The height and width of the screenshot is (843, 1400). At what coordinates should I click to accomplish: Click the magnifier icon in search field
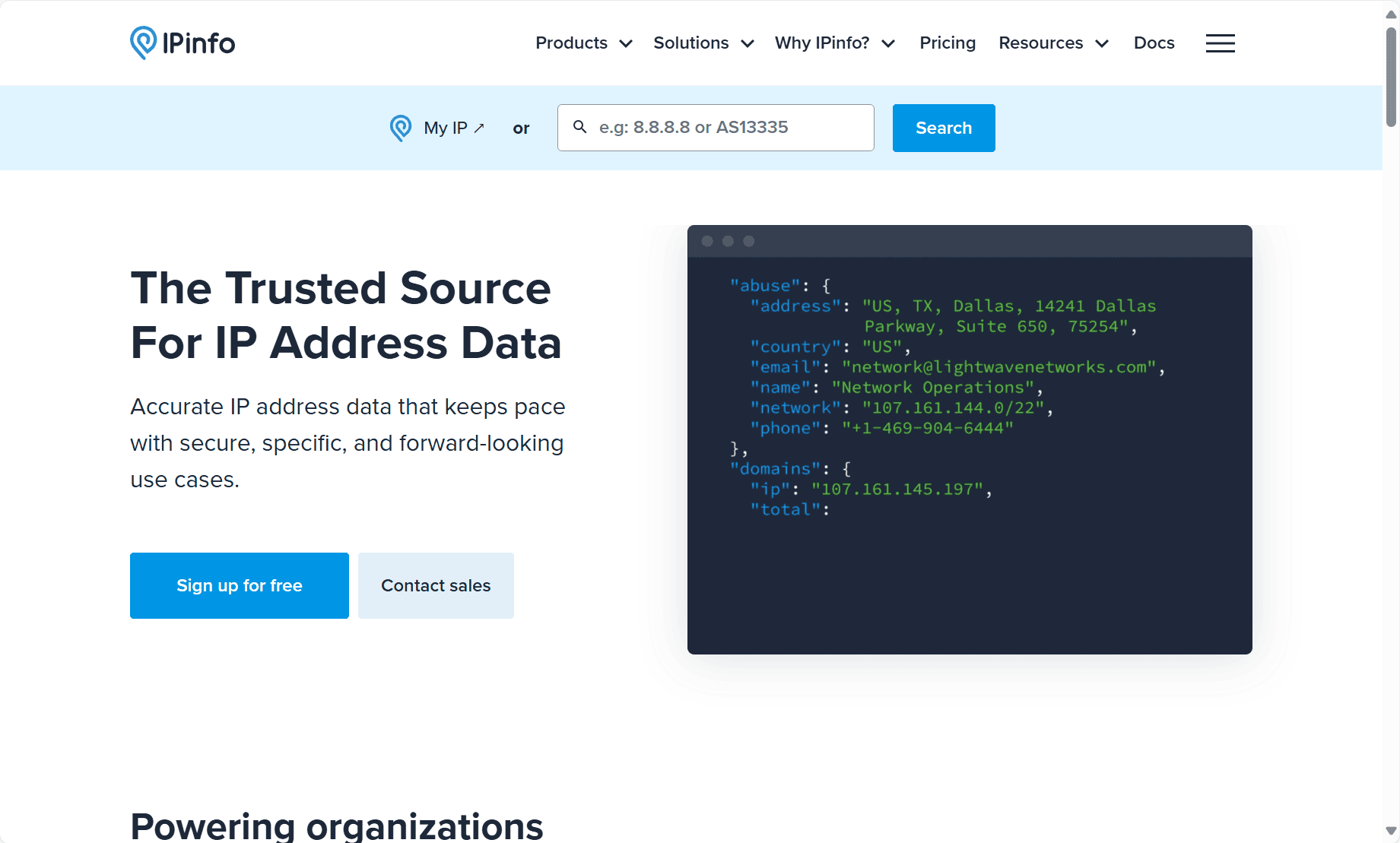(x=579, y=127)
